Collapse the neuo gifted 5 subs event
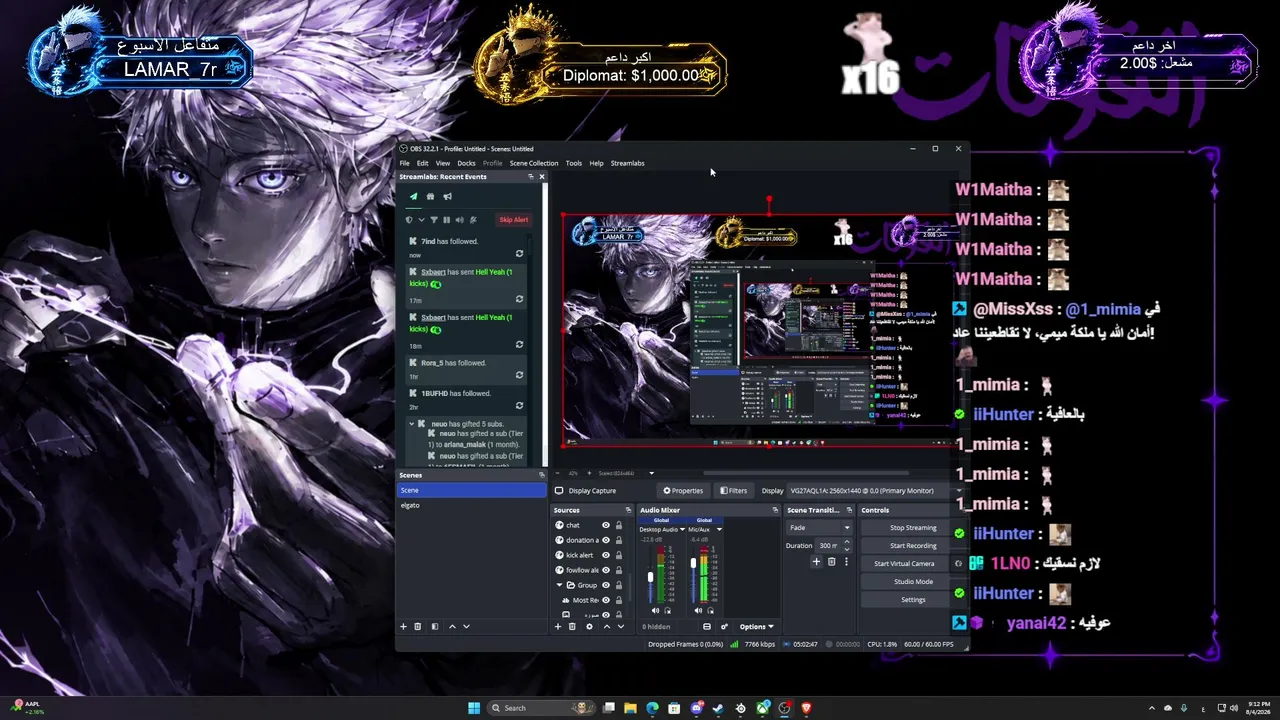 point(411,424)
